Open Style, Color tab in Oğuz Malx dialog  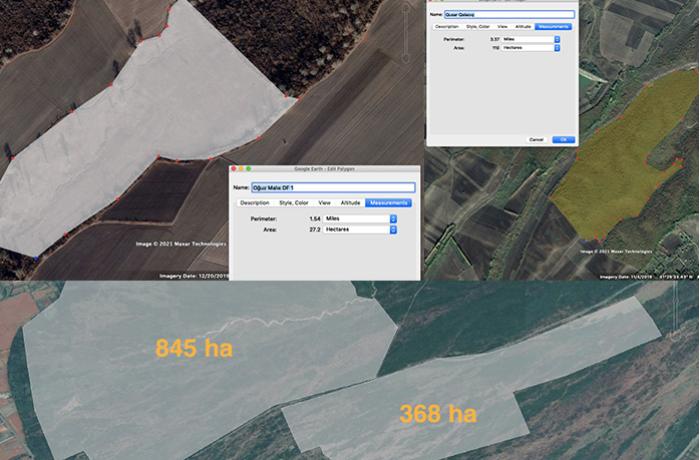point(293,203)
